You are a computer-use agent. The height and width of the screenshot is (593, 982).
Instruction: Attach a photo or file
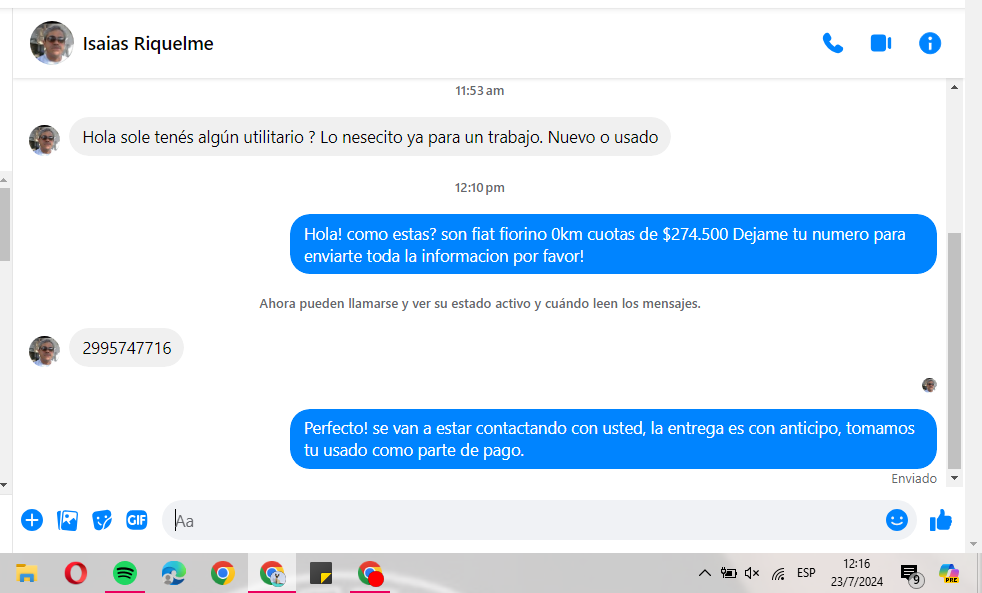[x=67, y=520]
